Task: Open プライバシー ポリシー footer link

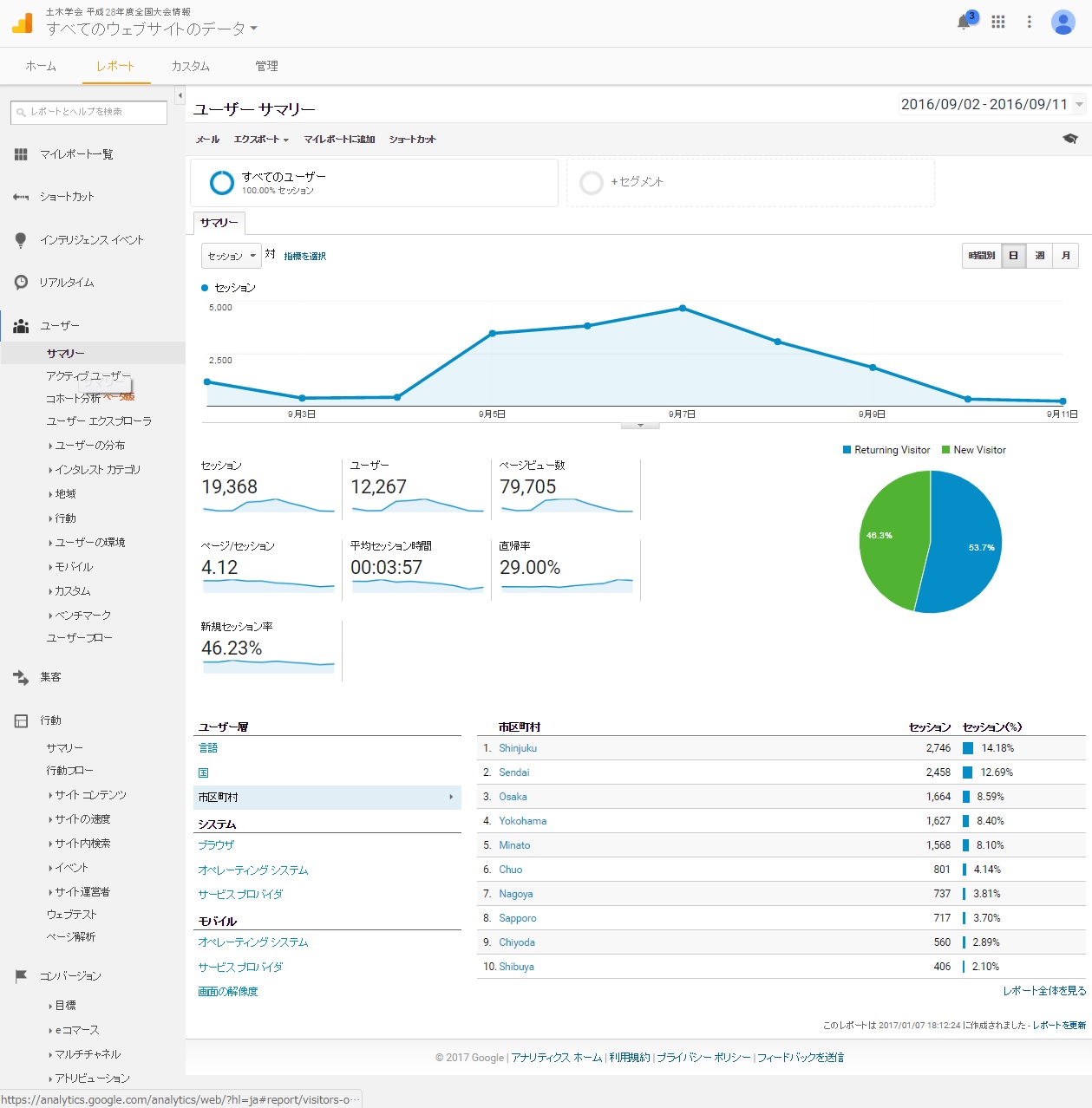Action: coord(703,1058)
